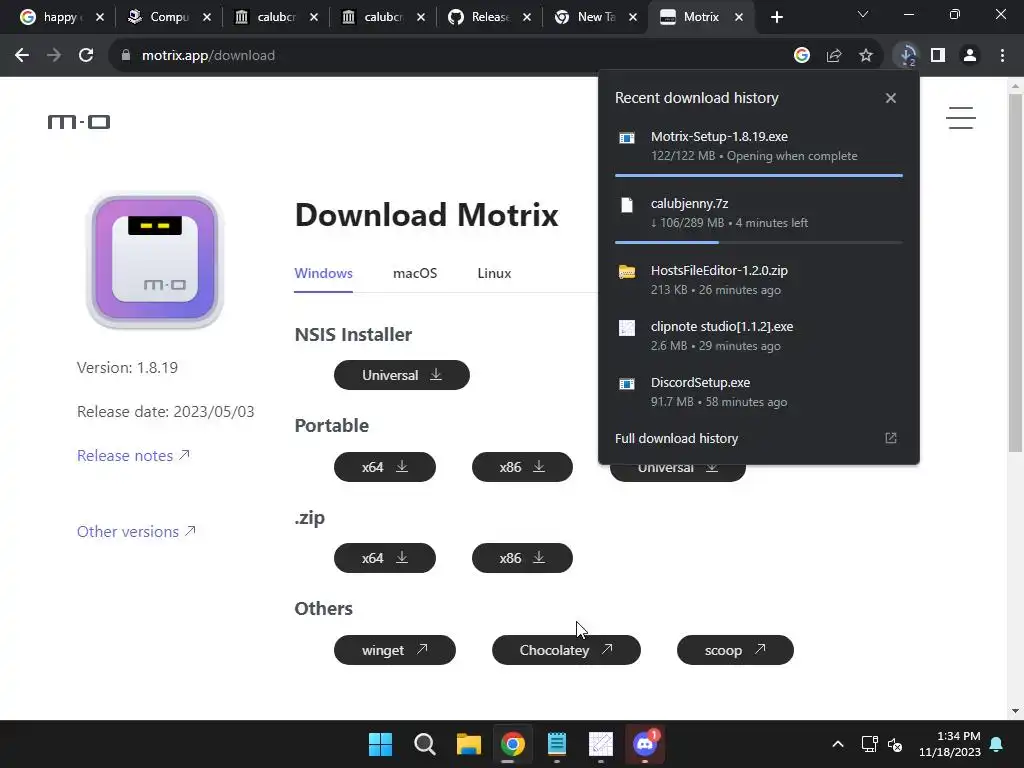Open a new browser tab
The image size is (1024, 768).
coord(776,17)
